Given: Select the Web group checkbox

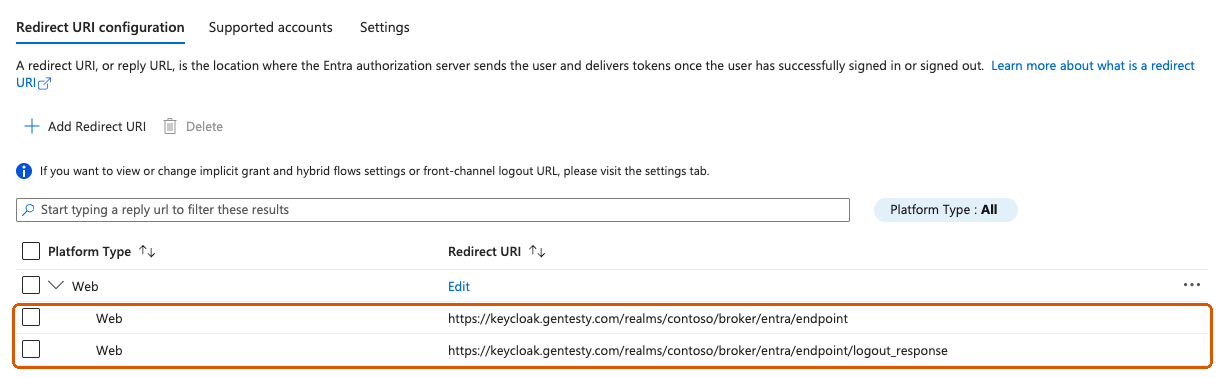Looking at the screenshot, I should 31,285.
